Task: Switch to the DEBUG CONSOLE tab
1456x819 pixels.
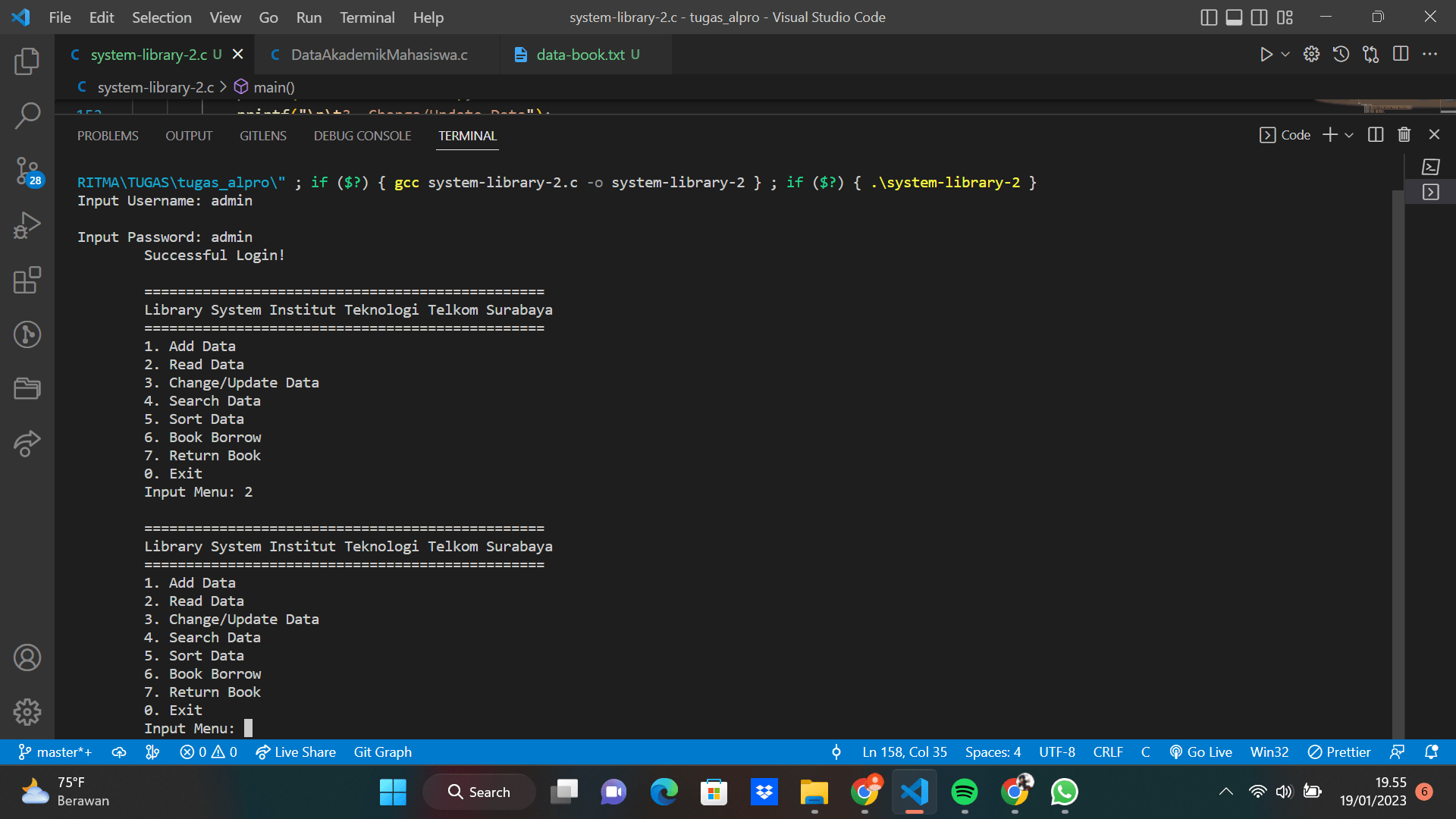Action: pos(362,136)
